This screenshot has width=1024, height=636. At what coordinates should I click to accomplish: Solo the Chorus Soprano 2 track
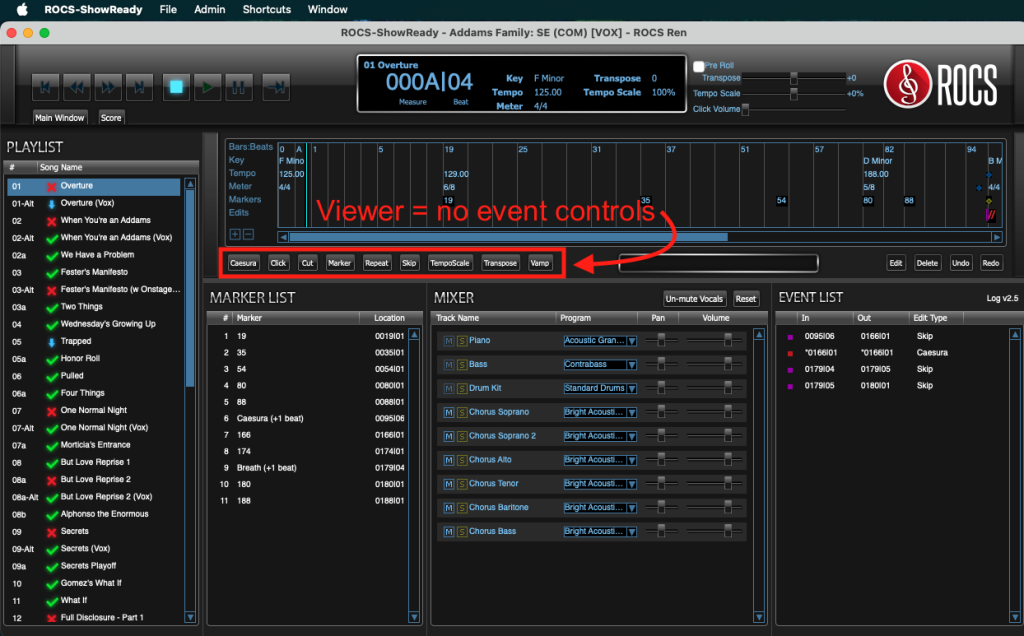coord(462,436)
